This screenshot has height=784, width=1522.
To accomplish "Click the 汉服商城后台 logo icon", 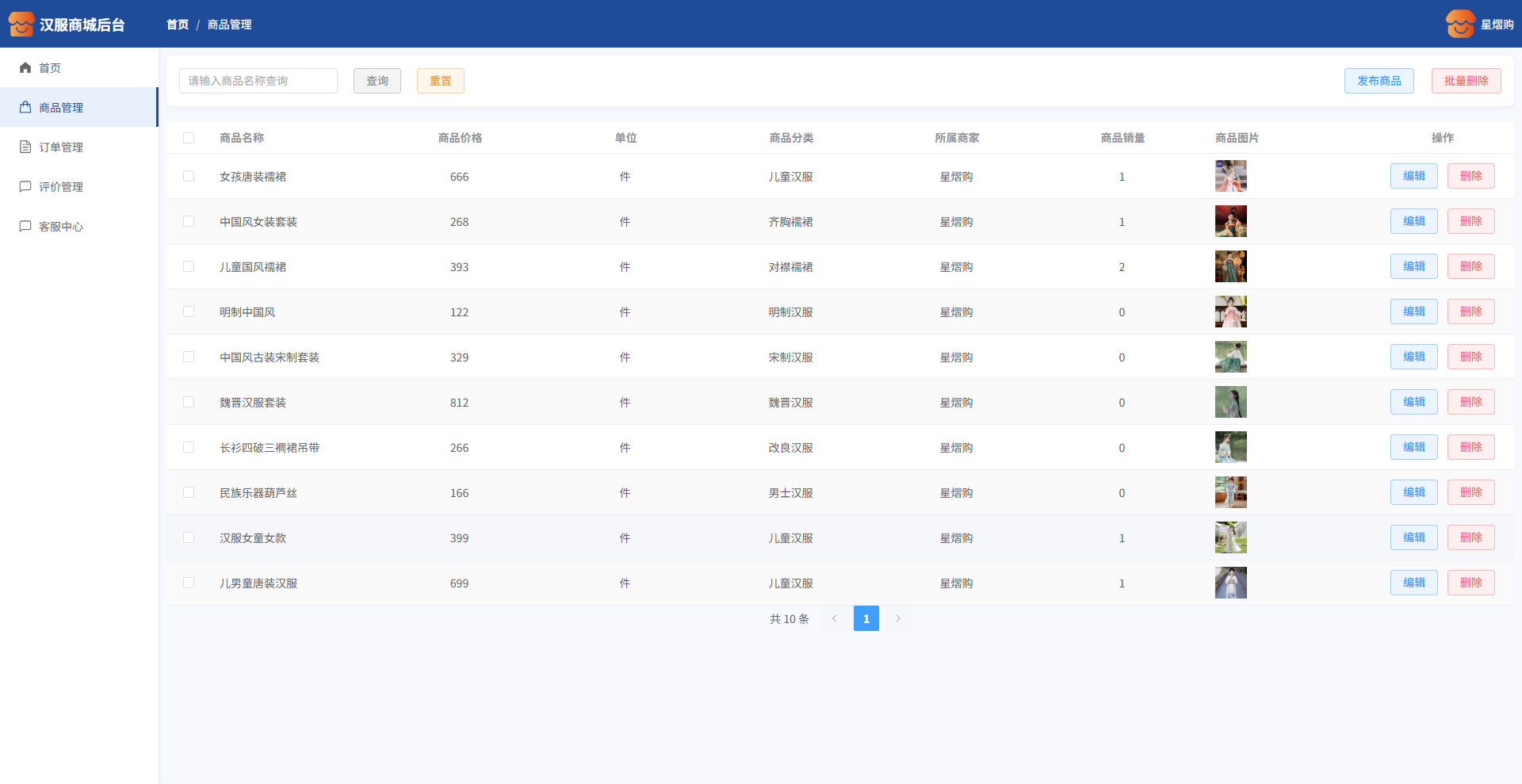I will pos(21,25).
